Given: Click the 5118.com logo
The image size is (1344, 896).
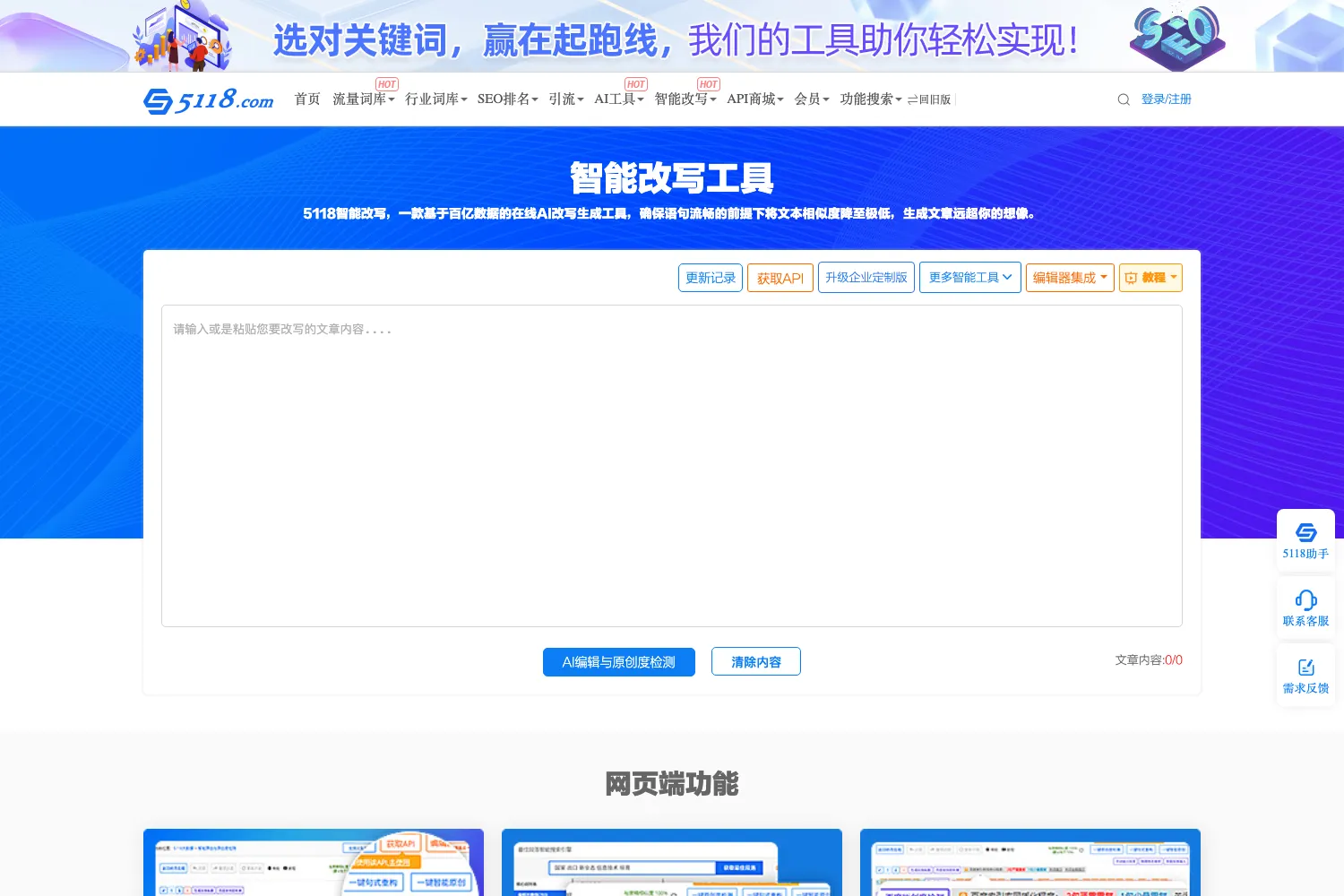Looking at the screenshot, I should [x=209, y=99].
